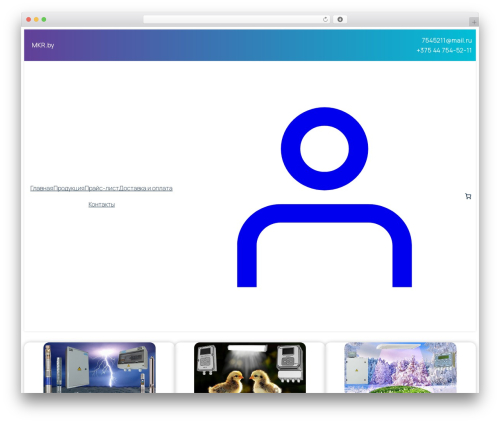Viewport: 500px width, 423px height.
Task: Open the lightning and pump control thumbnail
Action: click(99, 367)
